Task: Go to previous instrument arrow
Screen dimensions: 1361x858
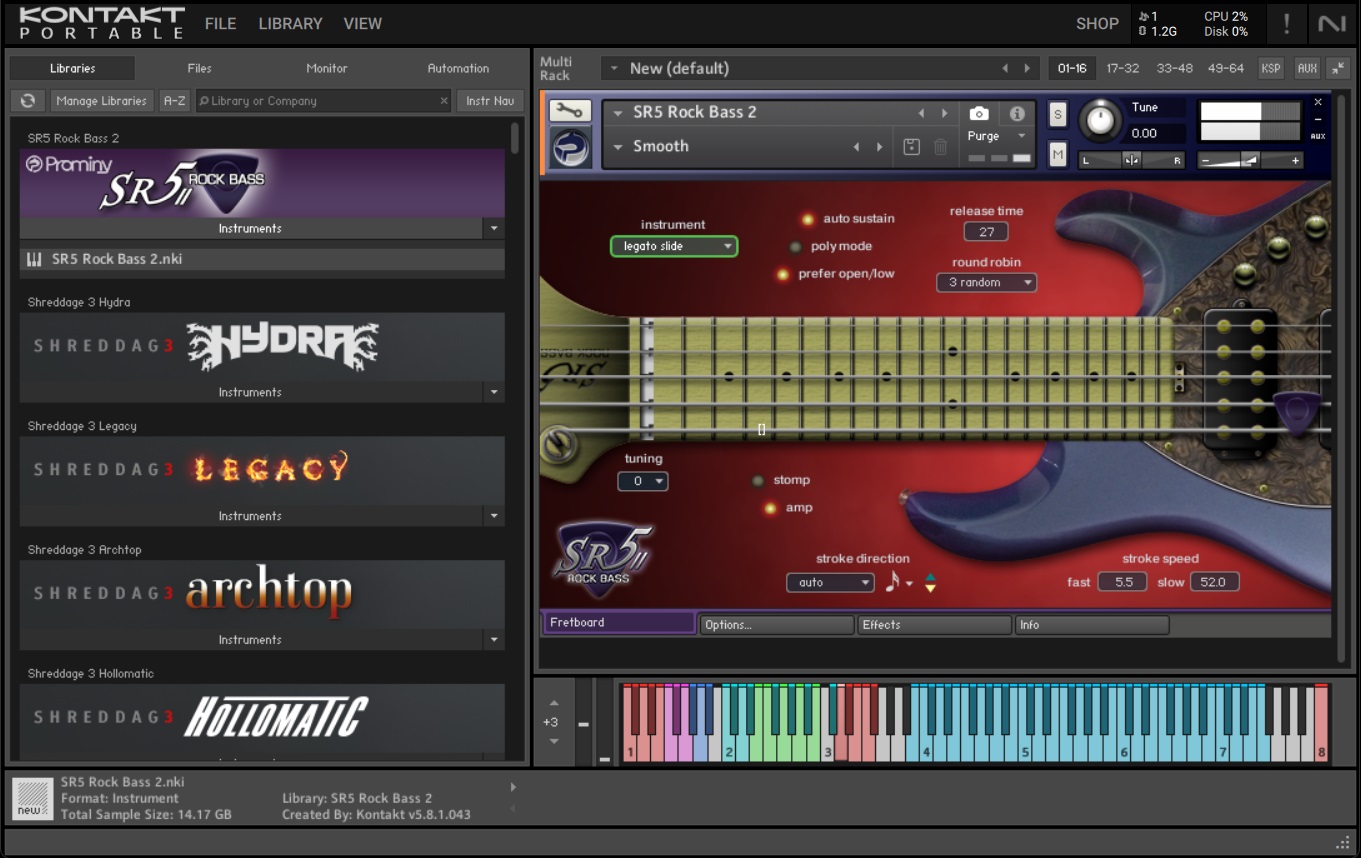Action: [922, 113]
